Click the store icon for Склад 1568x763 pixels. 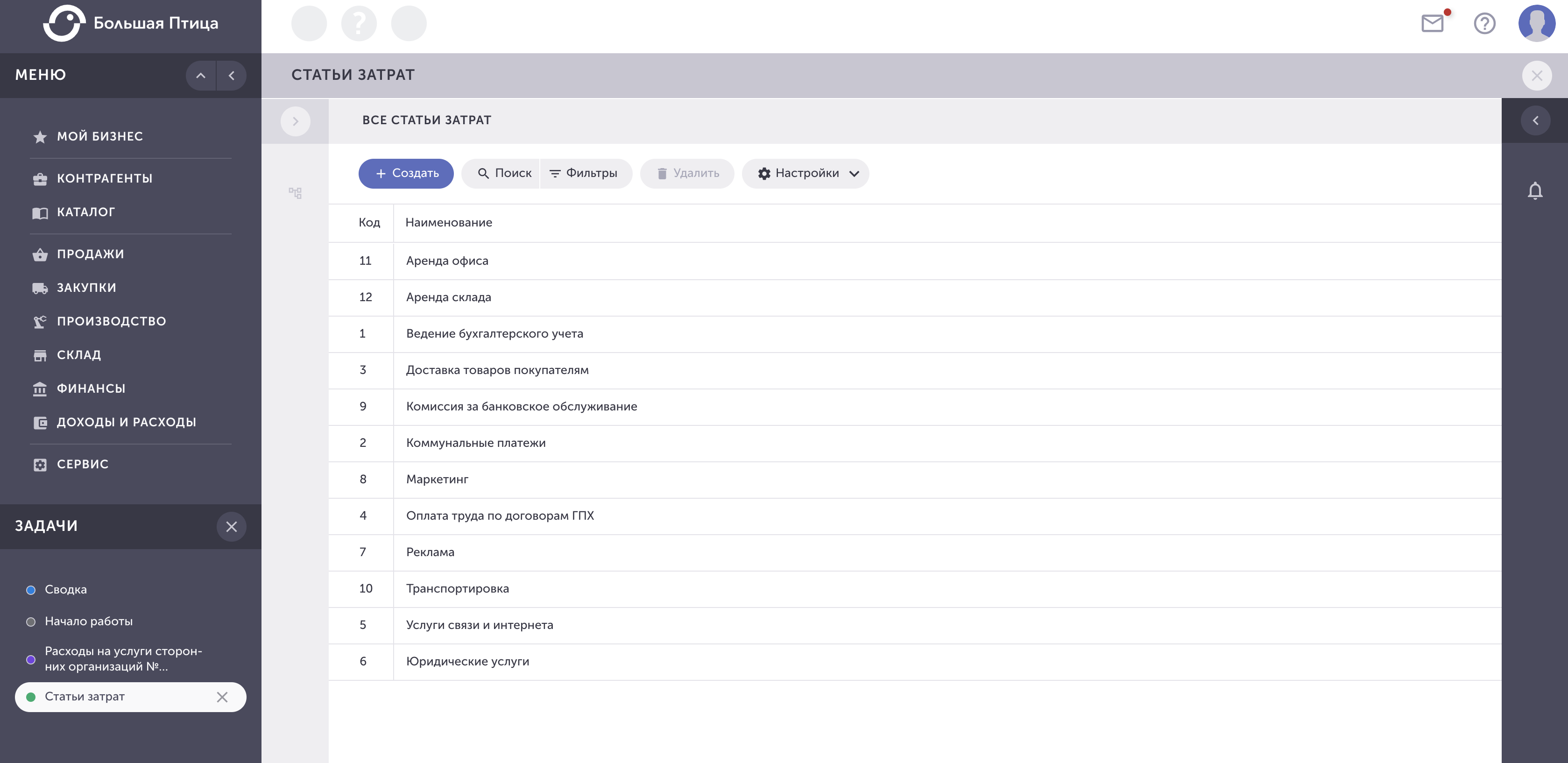pos(40,355)
